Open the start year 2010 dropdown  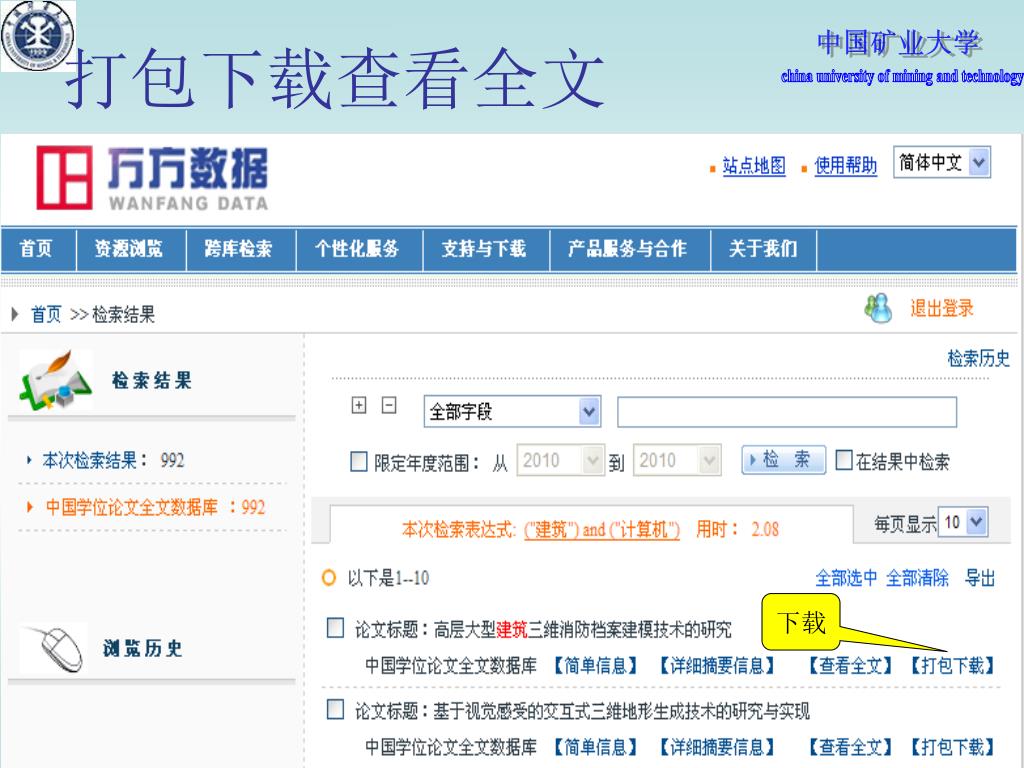coord(560,460)
